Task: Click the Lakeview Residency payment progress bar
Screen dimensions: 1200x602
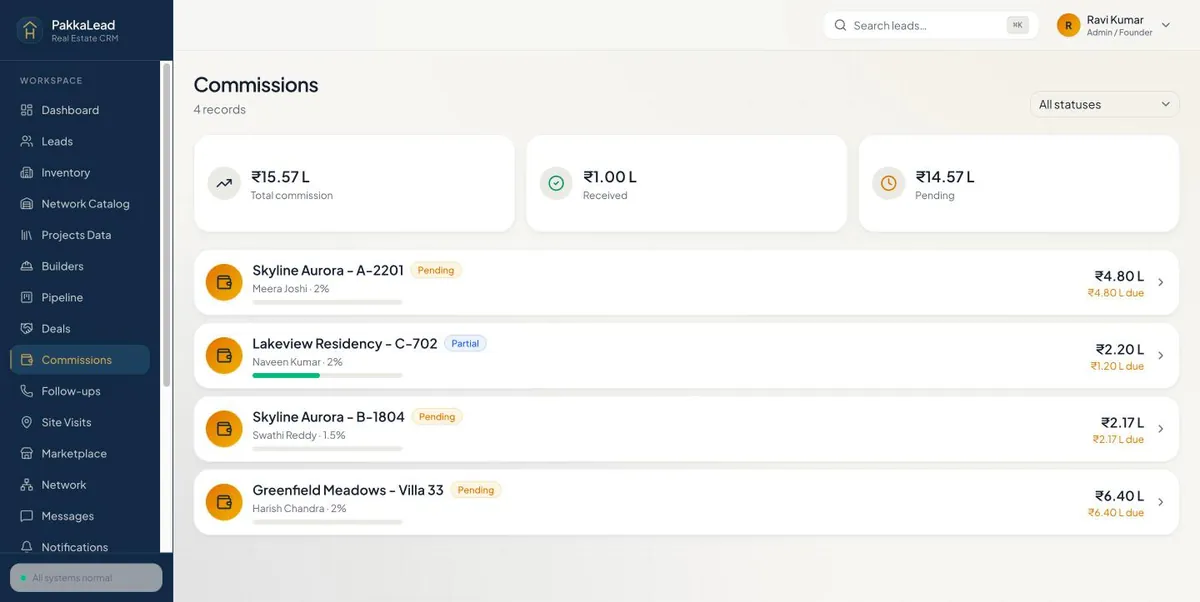Action: coord(327,376)
